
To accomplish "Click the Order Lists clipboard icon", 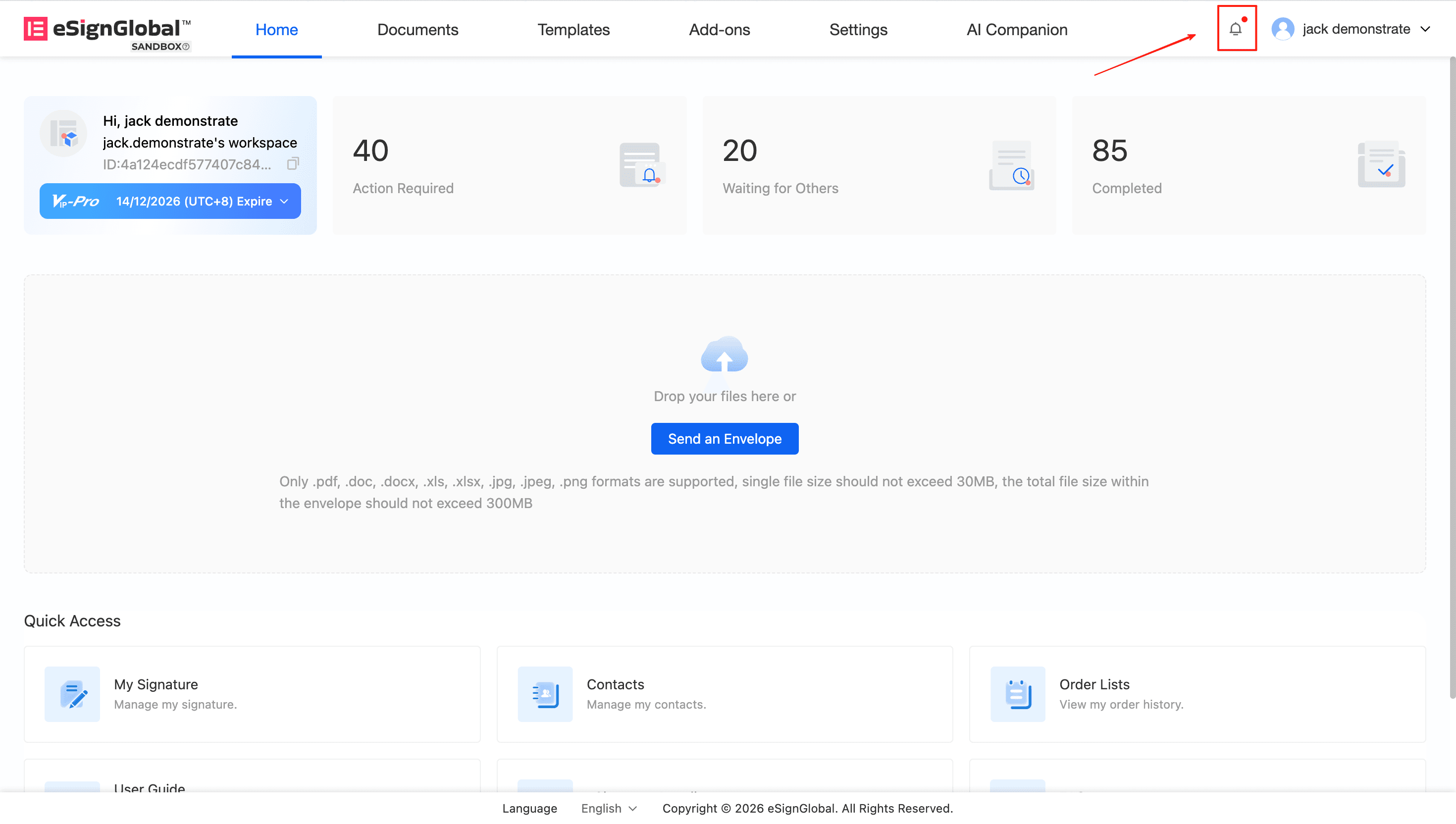I will point(1017,694).
